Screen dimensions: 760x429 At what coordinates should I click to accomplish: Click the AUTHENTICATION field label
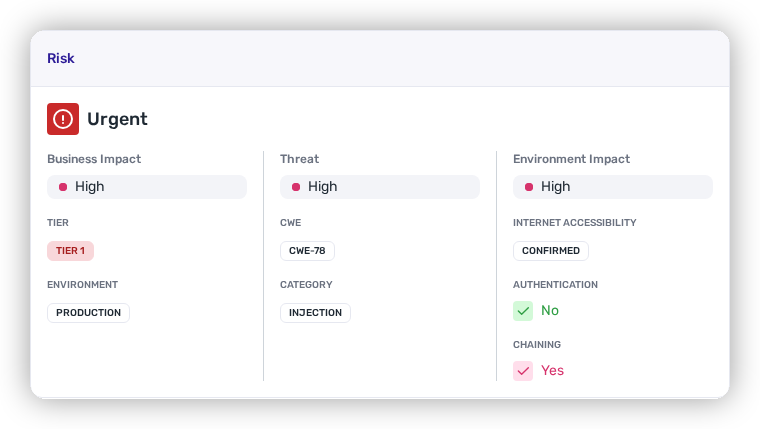tap(555, 285)
